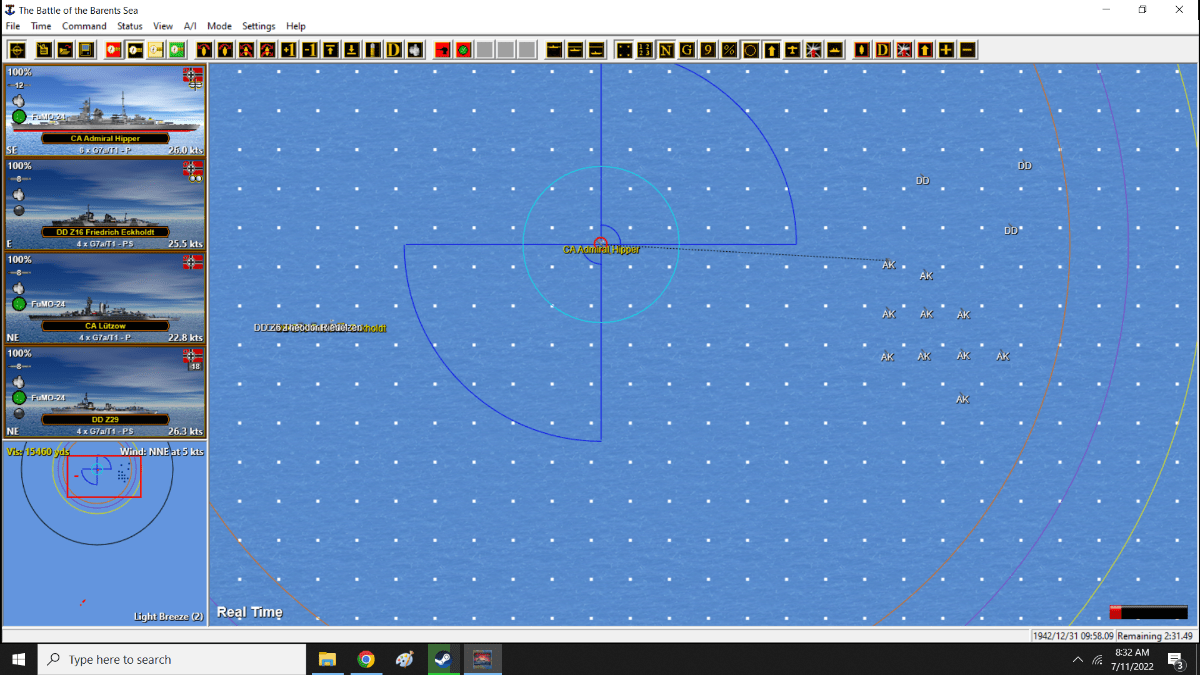Click the up-arrow-under-bar toolbar icon
The width and height of the screenshot is (1200, 675).
click(x=330, y=50)
